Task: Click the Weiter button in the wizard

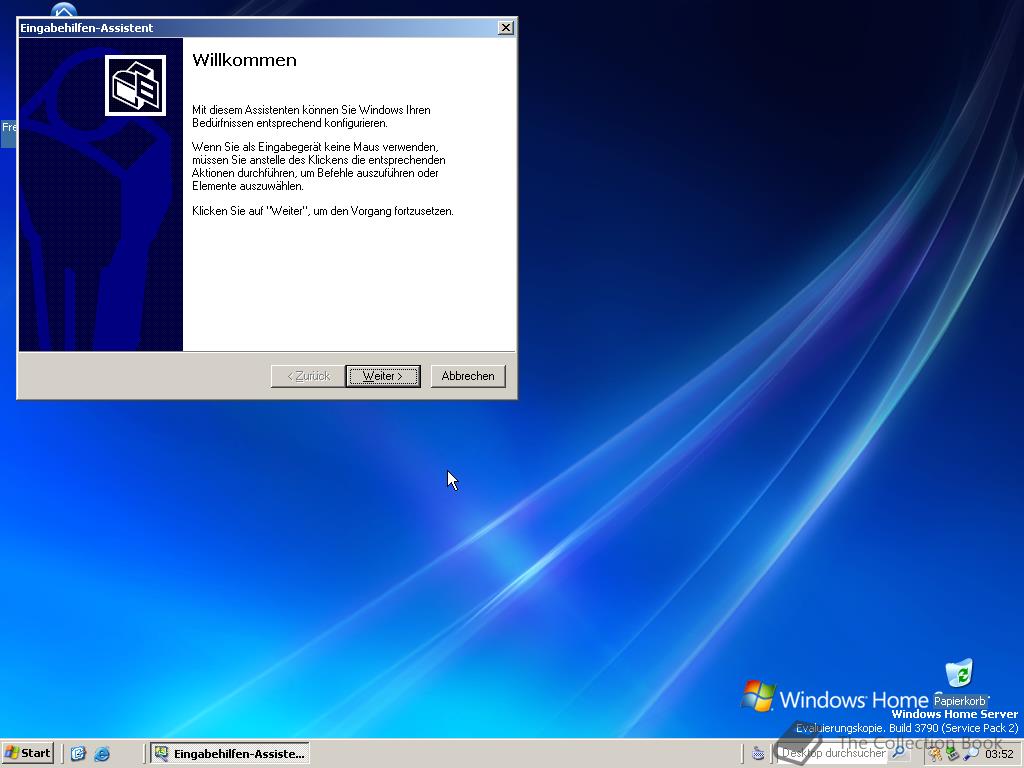Action: tap(383, 376)
